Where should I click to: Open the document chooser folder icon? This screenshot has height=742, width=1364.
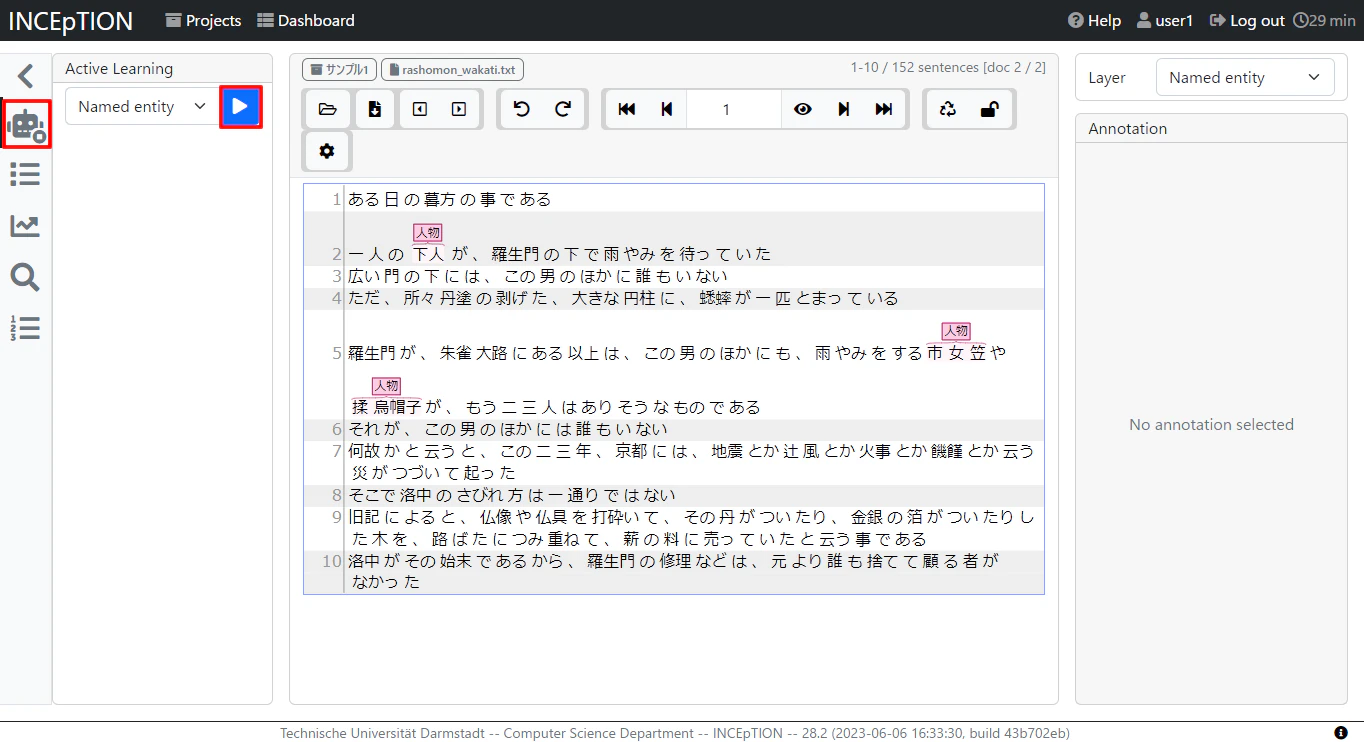[x=327, y=110]
